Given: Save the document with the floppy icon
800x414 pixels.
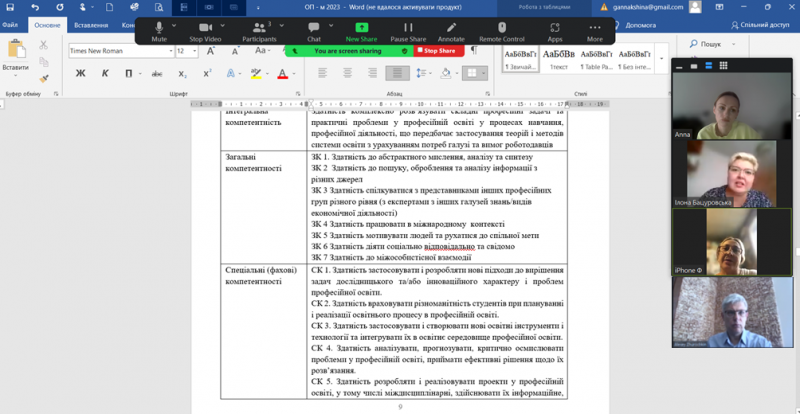Looking at the screenshot, I should (x=10, y=7).
